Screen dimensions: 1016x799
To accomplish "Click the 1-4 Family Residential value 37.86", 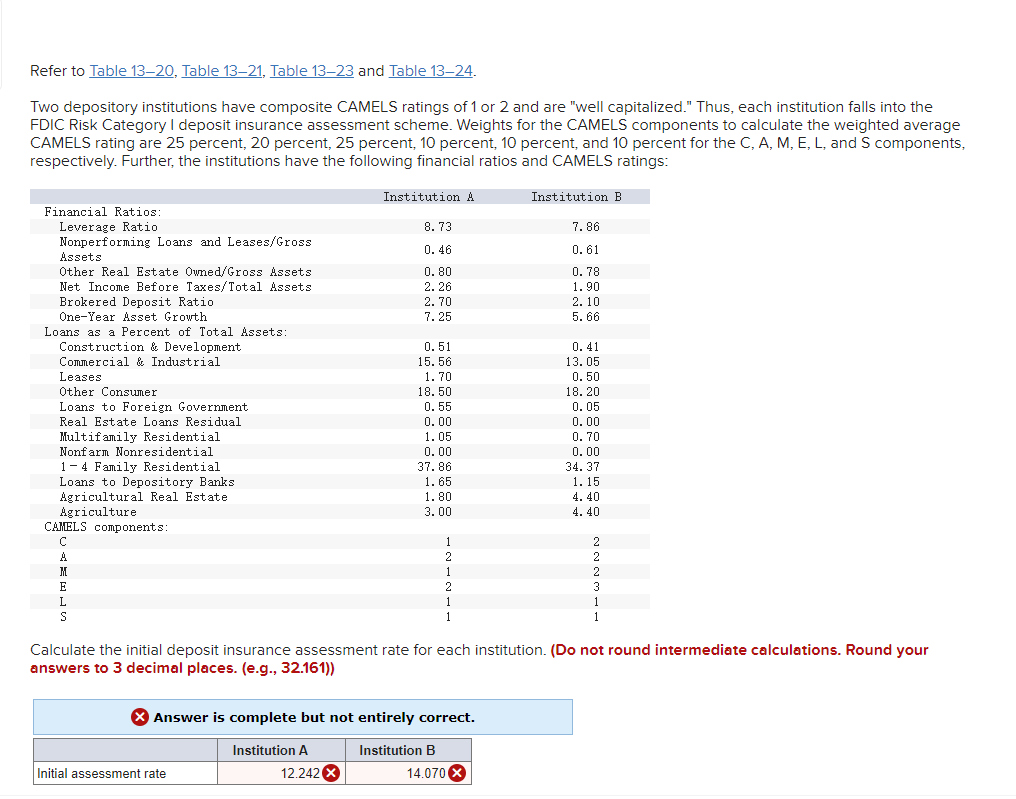I will point(435,467).
